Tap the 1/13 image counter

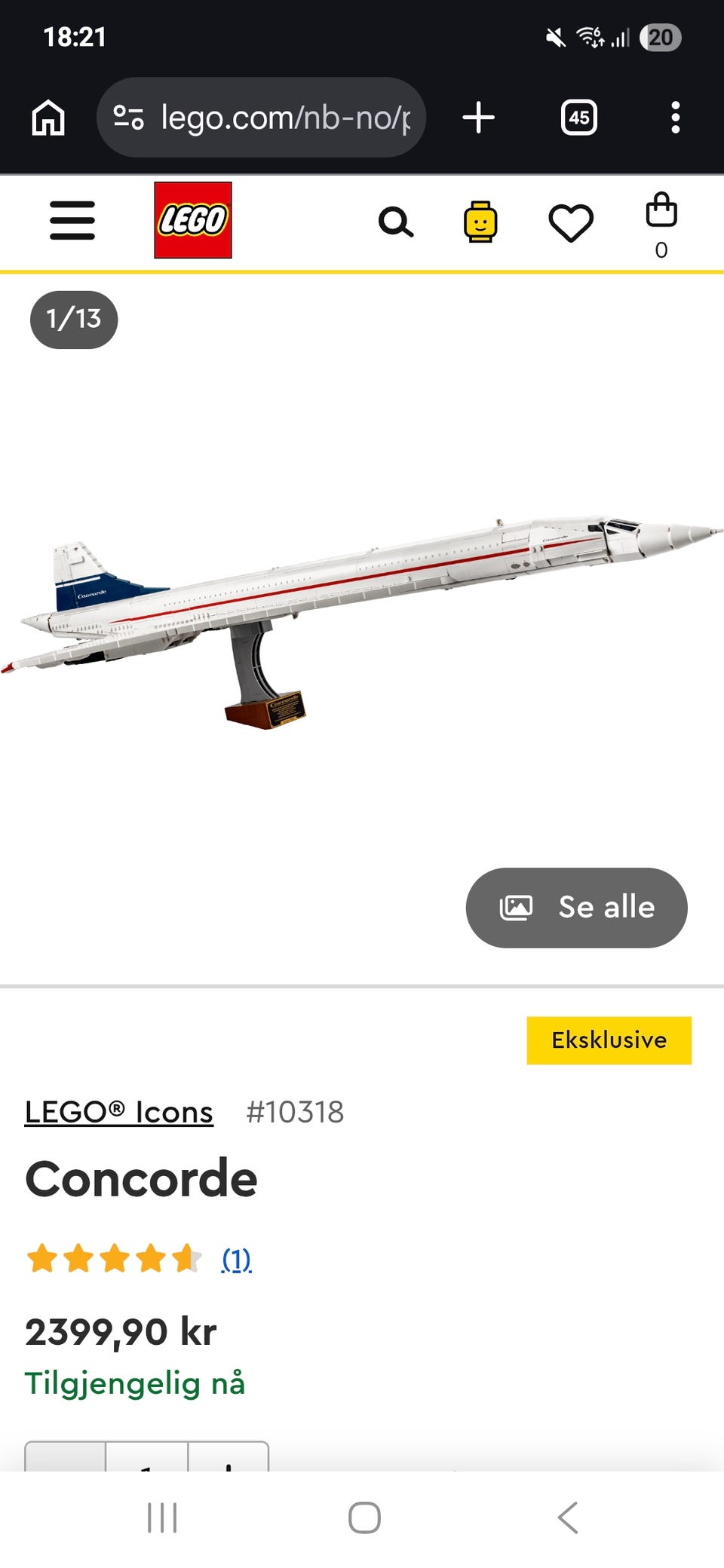74,319
